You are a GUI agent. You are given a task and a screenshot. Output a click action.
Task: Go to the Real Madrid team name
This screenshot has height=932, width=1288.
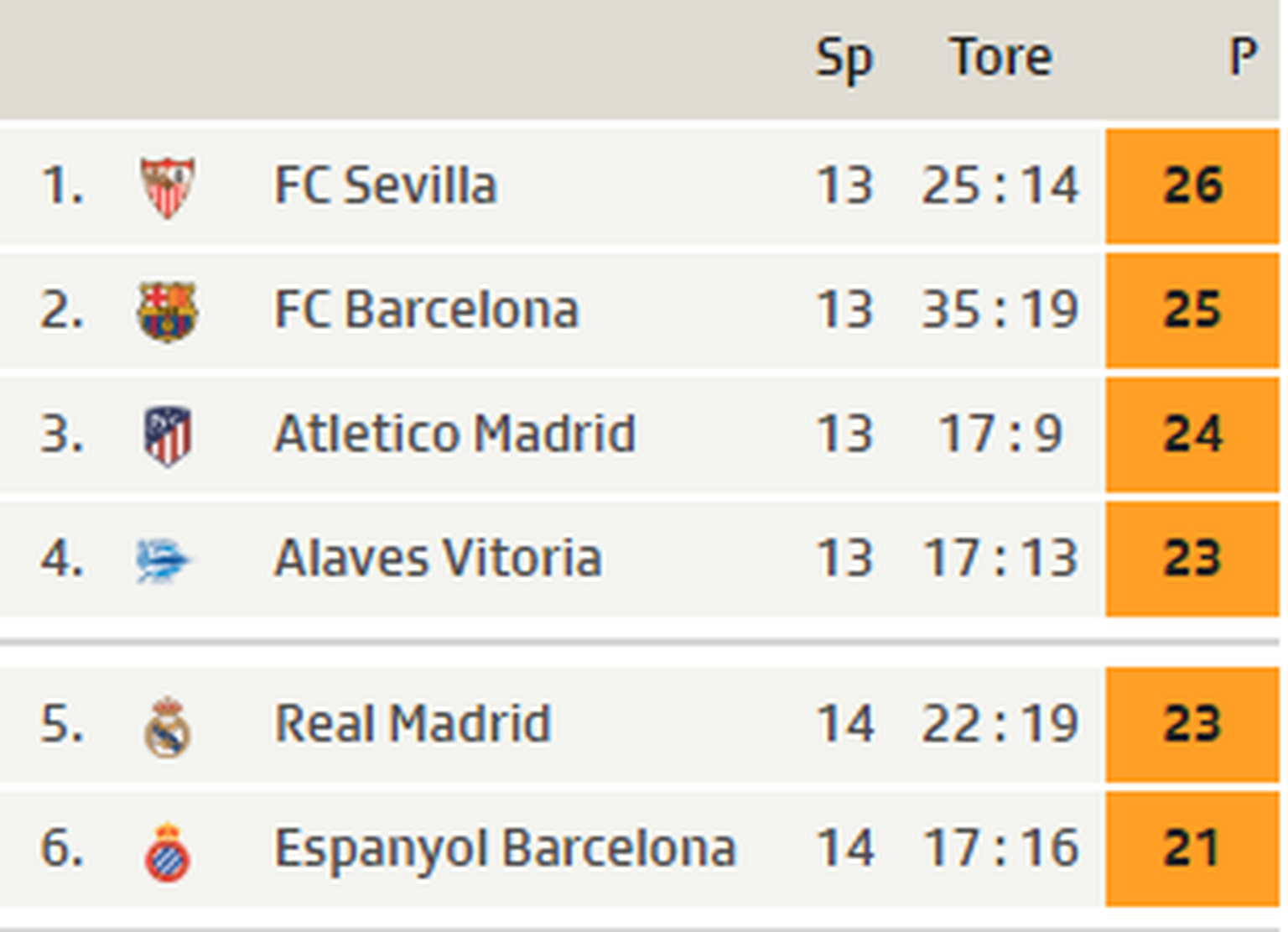413,723
